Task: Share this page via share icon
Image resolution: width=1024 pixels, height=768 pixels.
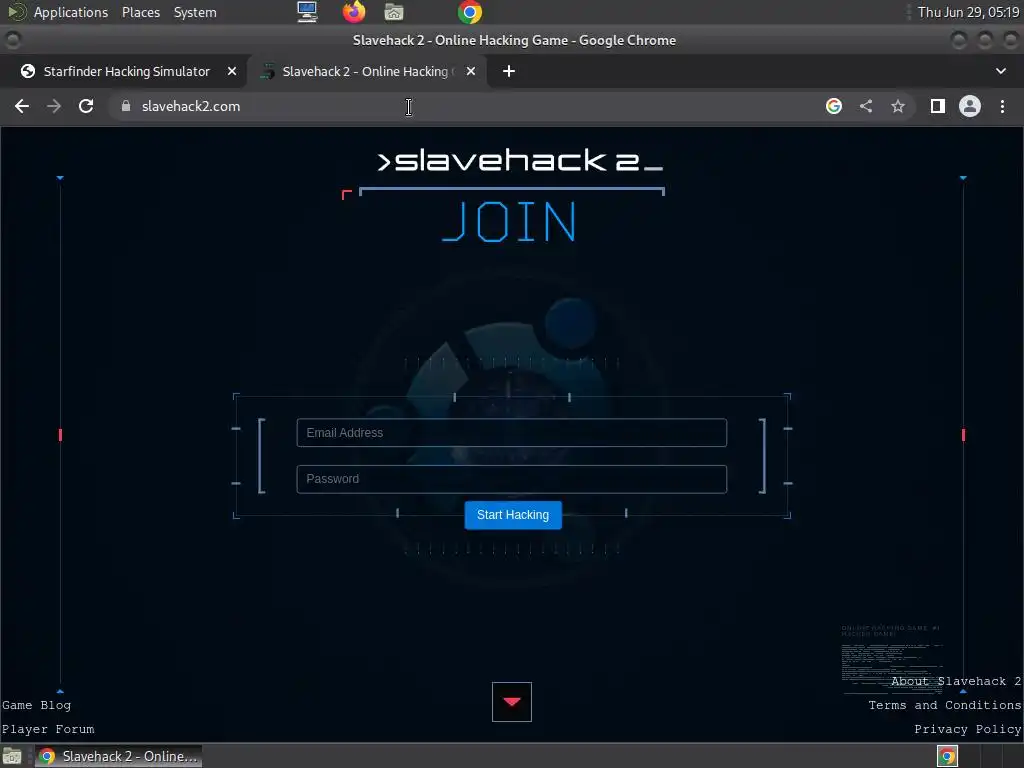Action: coord(866,106)
